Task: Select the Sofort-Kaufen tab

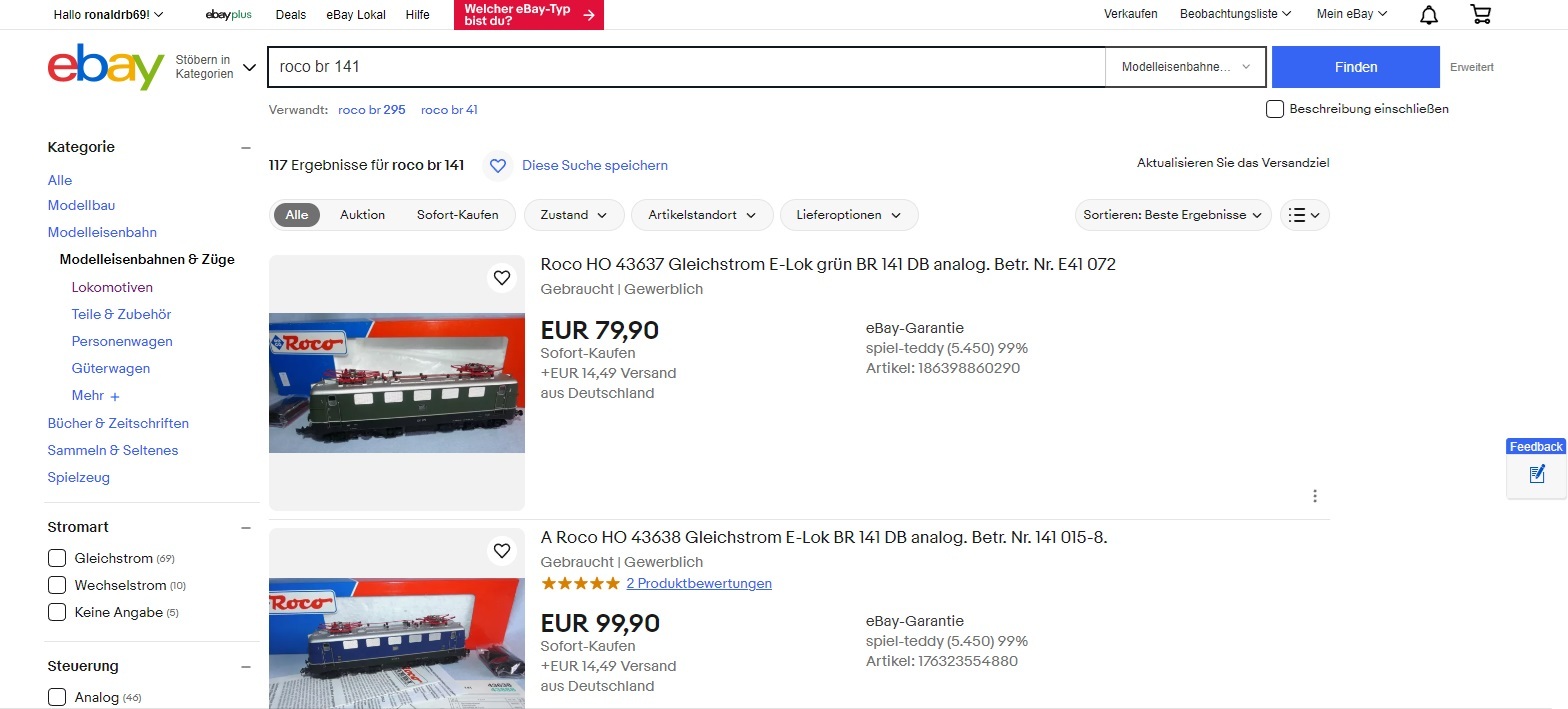Action: [x=457, y=215]
